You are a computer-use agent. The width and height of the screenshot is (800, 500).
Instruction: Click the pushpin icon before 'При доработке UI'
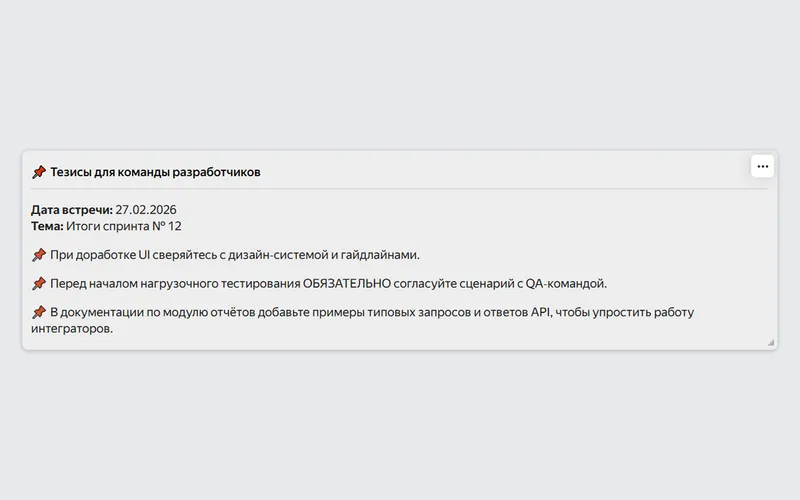pyautogui.click(x=39, y=255)
